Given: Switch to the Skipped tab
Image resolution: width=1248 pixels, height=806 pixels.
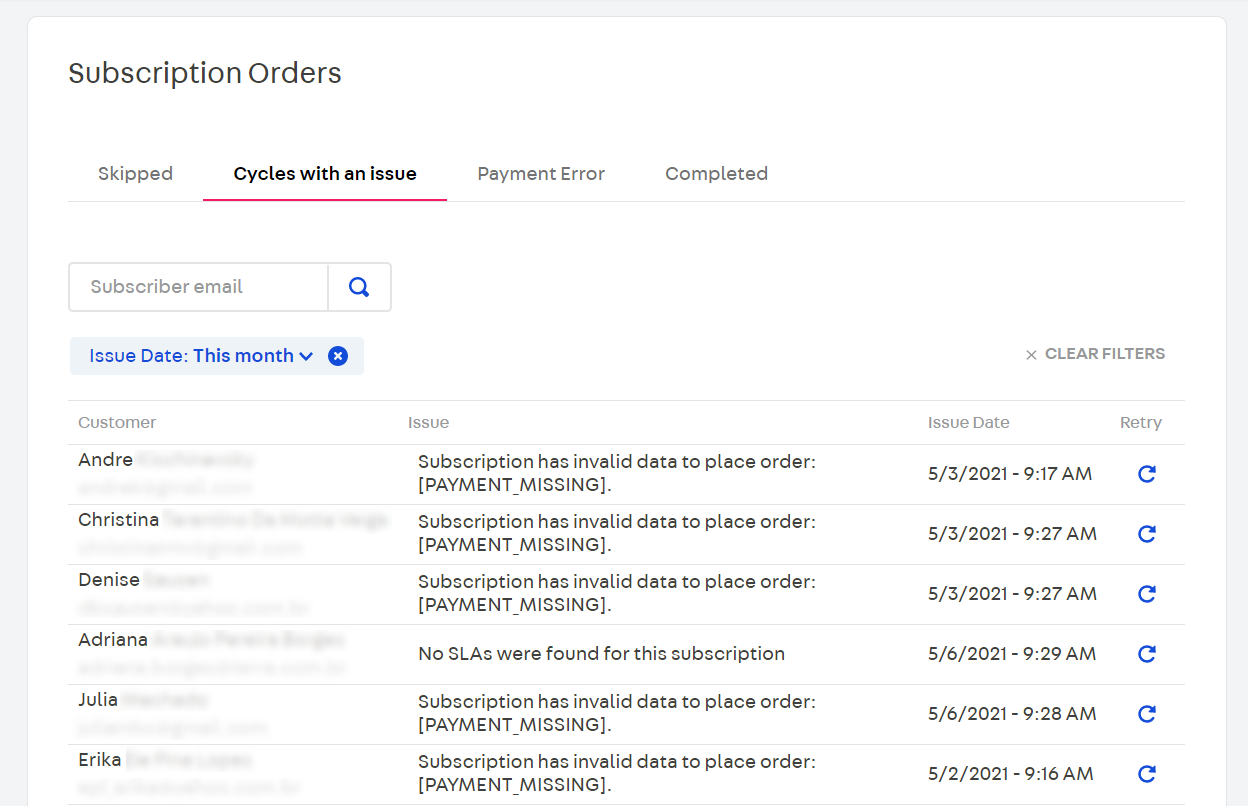Looking at the screenshot, I should (135, 174).
